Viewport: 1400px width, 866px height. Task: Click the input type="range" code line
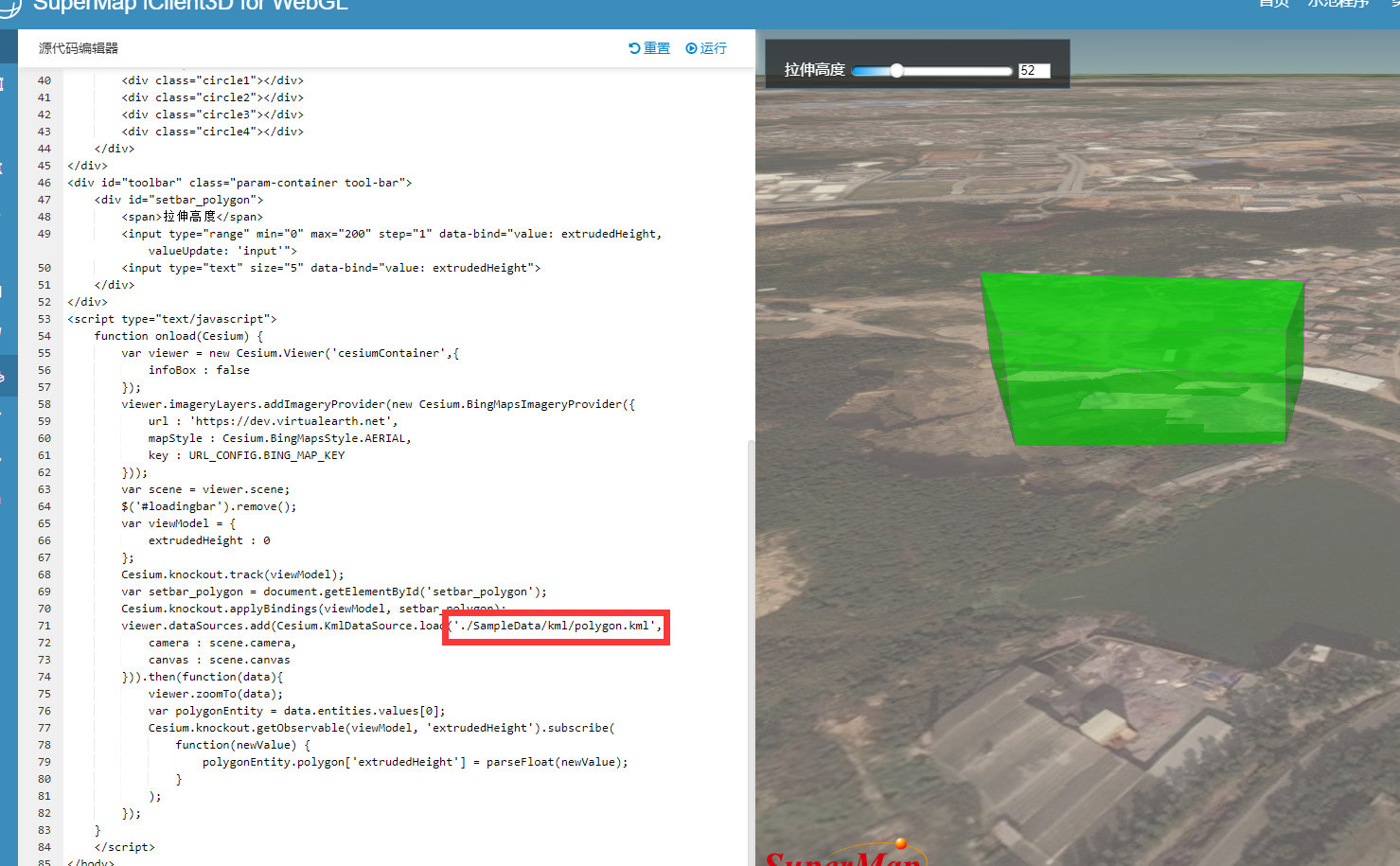(x=391, y=234)
